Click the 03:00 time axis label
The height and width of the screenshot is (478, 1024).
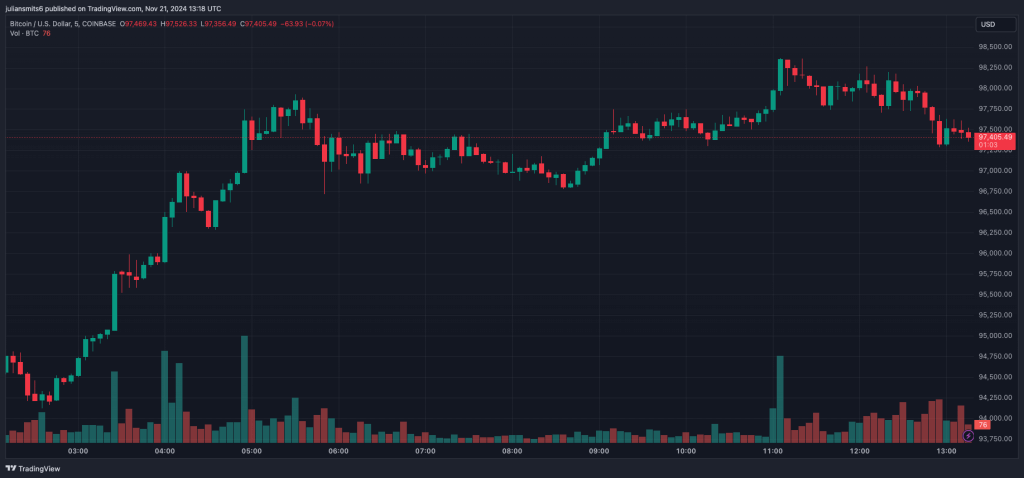[x=78, y=451]
